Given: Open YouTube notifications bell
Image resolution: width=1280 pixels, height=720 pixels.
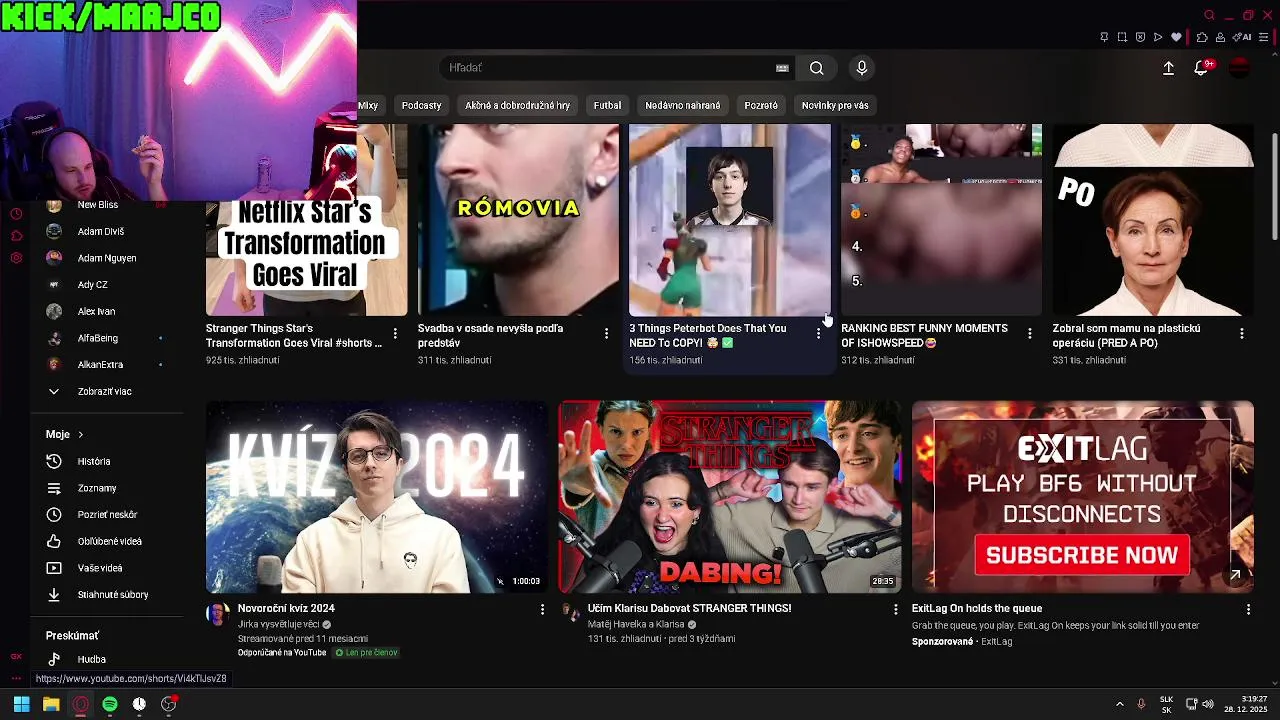Looking at the screenshot, I should point(1201,68).
